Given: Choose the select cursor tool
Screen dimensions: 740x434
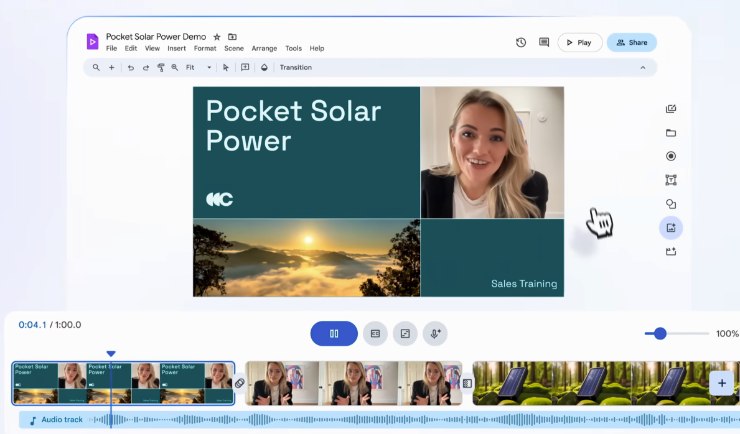Looking at the screenshot, I should [x=226, y=67].
